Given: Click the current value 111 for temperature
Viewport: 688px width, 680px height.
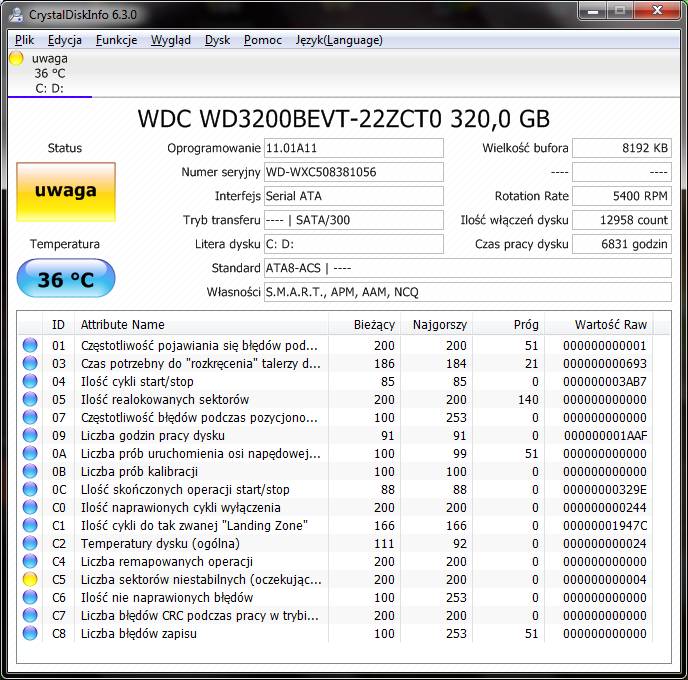Looking at the screenshot, I should pyautogui.click(x=384, y=544).
